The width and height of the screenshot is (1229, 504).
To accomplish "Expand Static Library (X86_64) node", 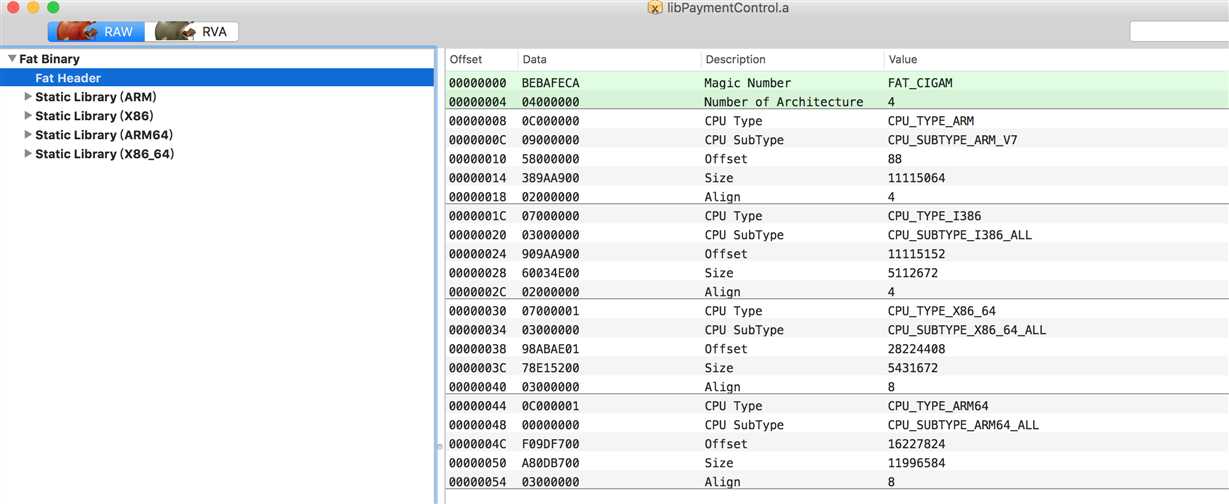I will tap(28, 154).
